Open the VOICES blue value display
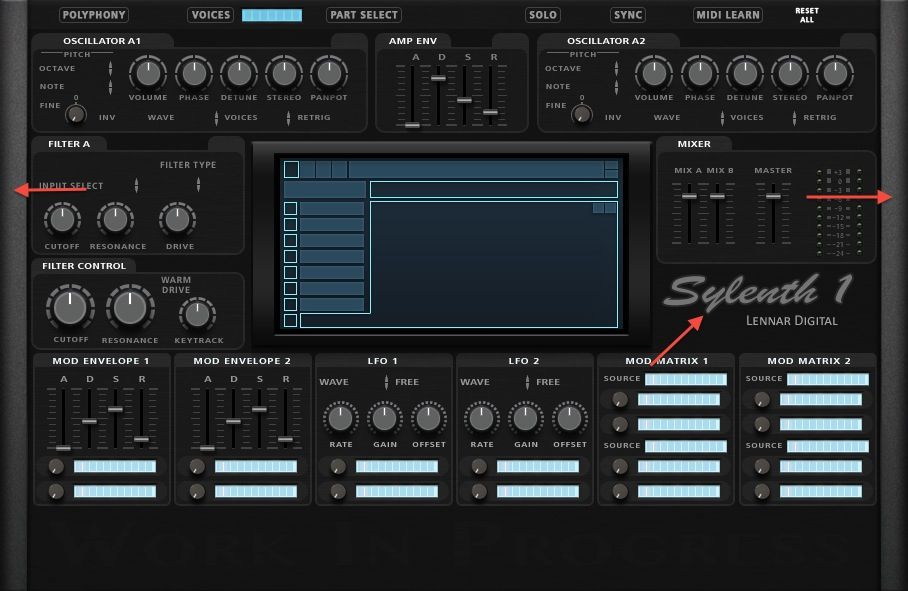Viewport: 908px width, 591px height. (x=272, y=15)
